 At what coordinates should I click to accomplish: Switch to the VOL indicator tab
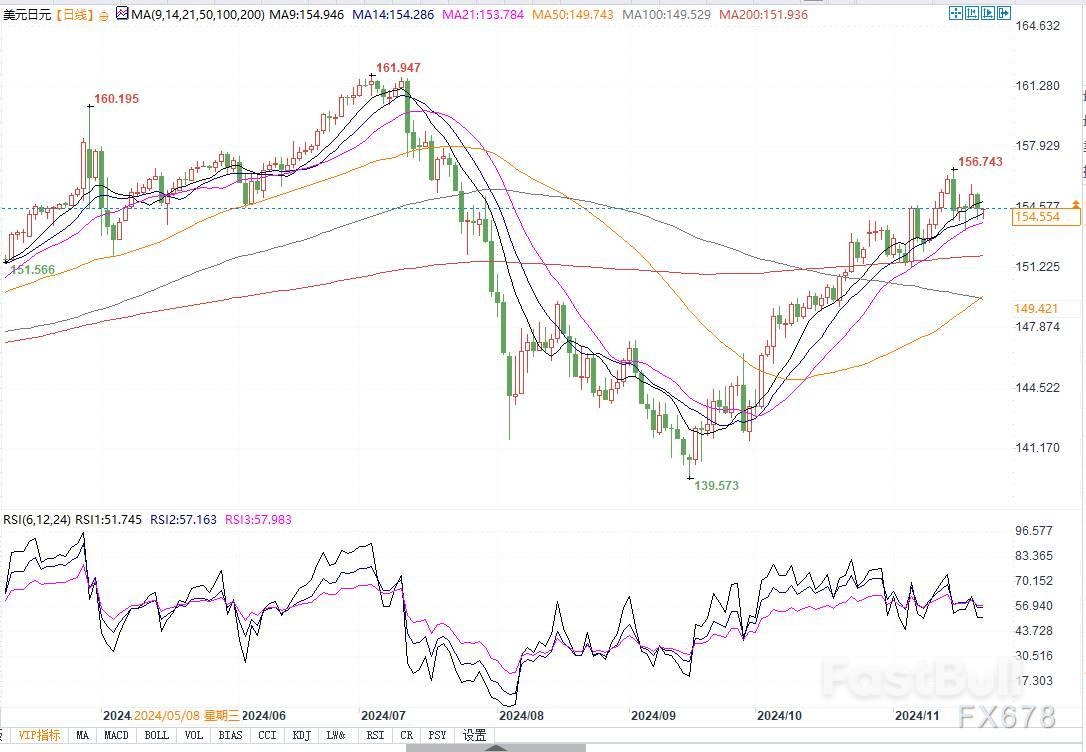click(x=194, y=735)
